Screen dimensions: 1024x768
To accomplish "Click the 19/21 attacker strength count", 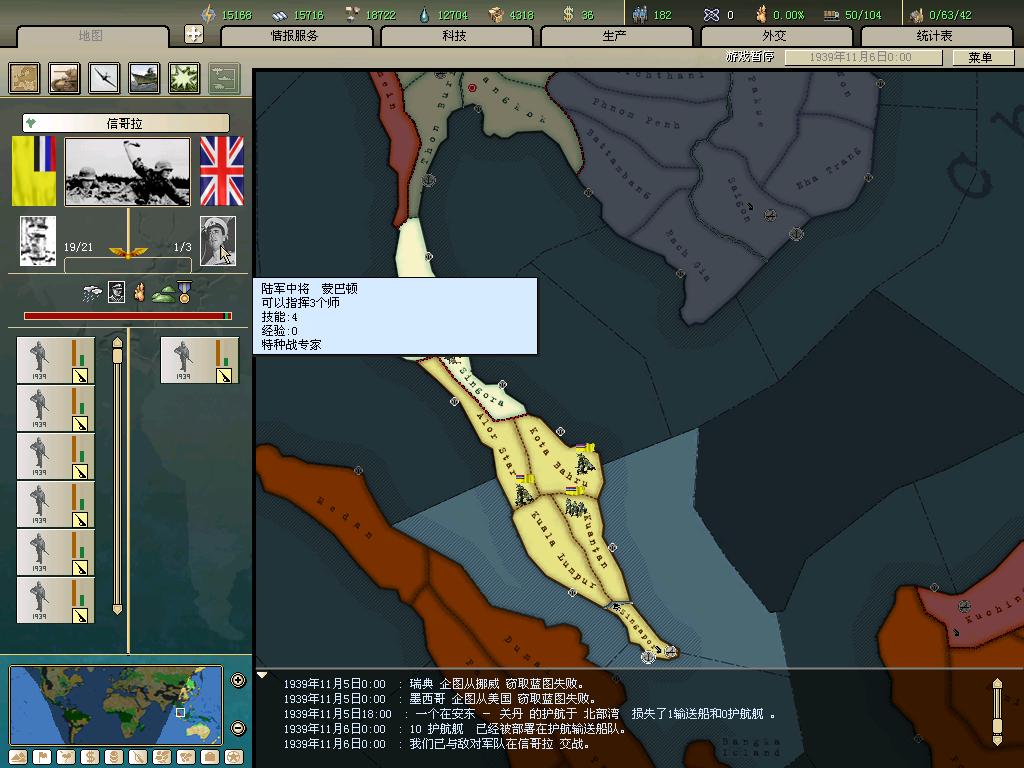I will tap(78, 247).
